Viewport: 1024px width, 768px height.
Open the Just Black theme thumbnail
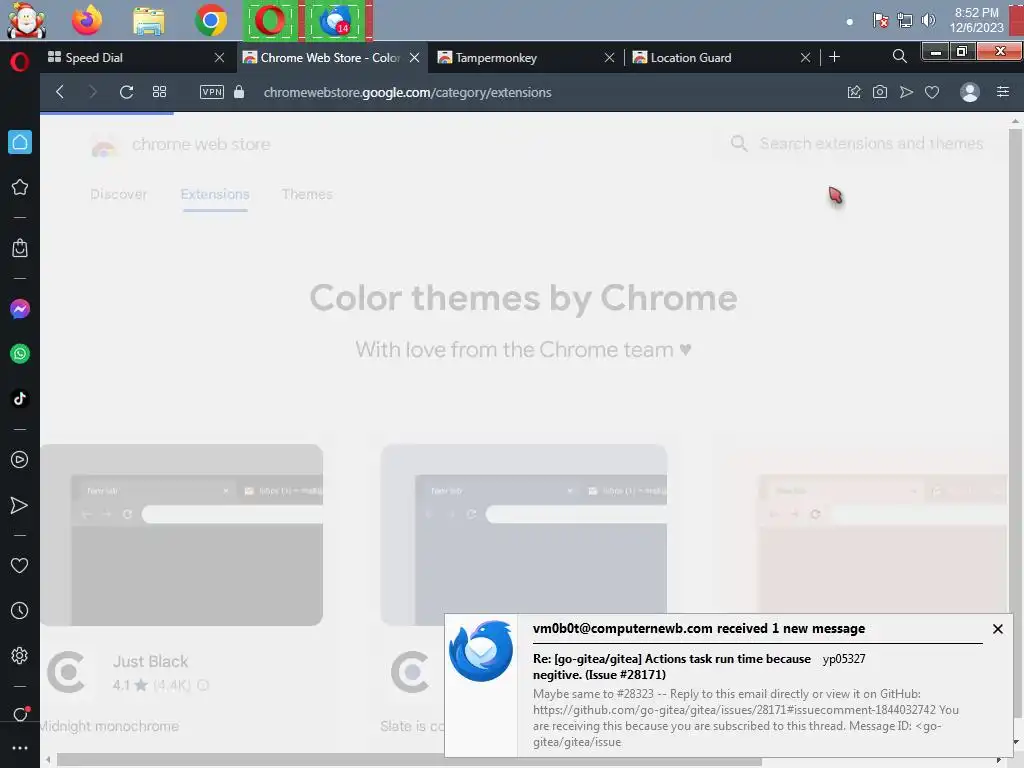pyautogui.click(x=182, y=535)
